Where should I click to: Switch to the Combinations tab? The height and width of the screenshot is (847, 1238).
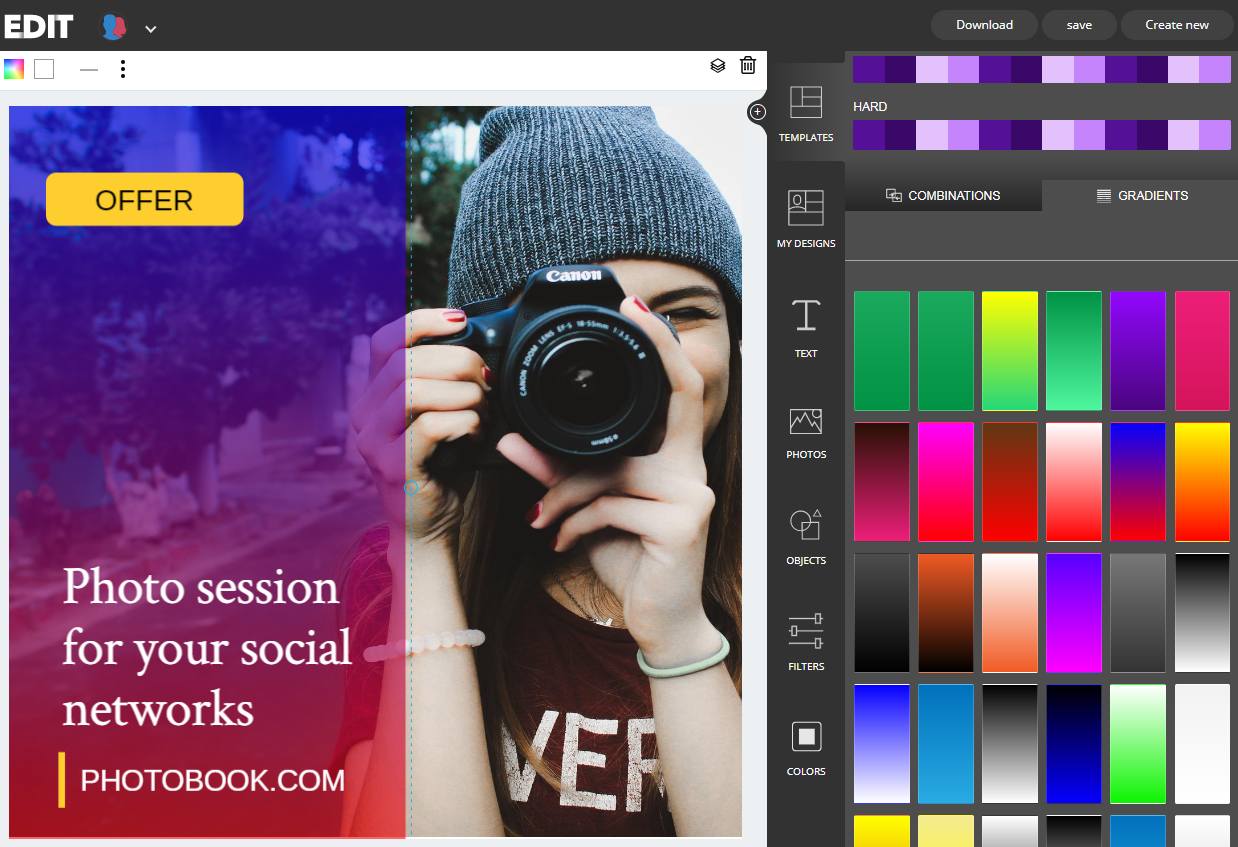pos(943,195)
